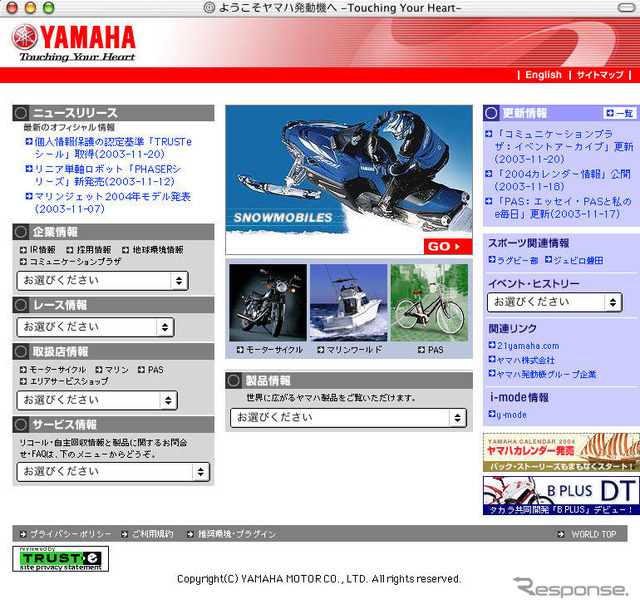Screen dimensions: 640x609
Task: Click arrow icon beside ラグビー部
Action: point(492,260)
